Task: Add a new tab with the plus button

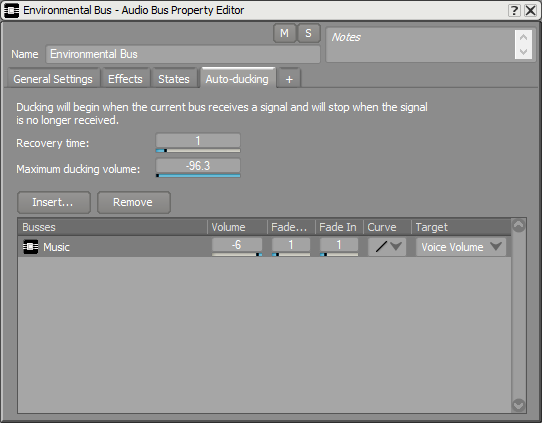Action: 289,79
